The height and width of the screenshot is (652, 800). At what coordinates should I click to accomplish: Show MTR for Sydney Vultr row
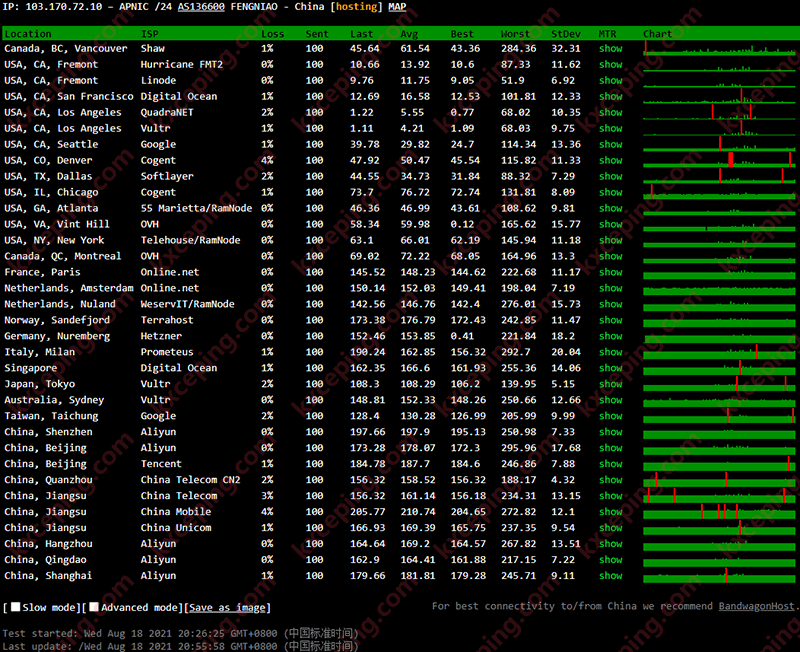pyautogui.click(x=611, y=400)
